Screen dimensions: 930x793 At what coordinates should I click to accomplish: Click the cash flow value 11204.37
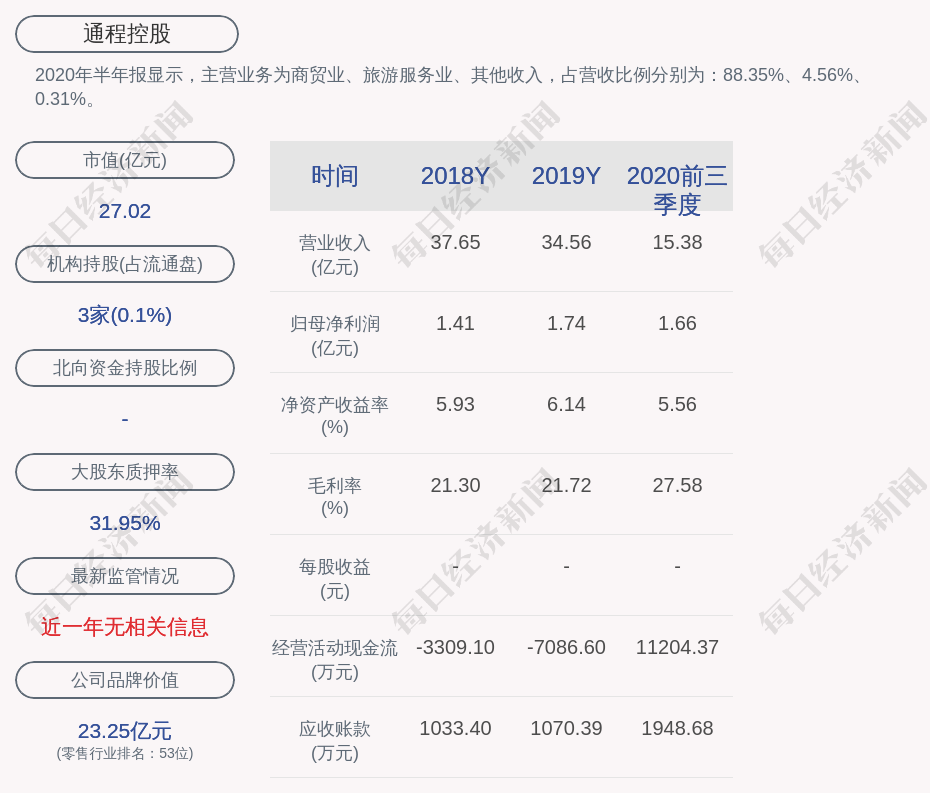[677, 648]
